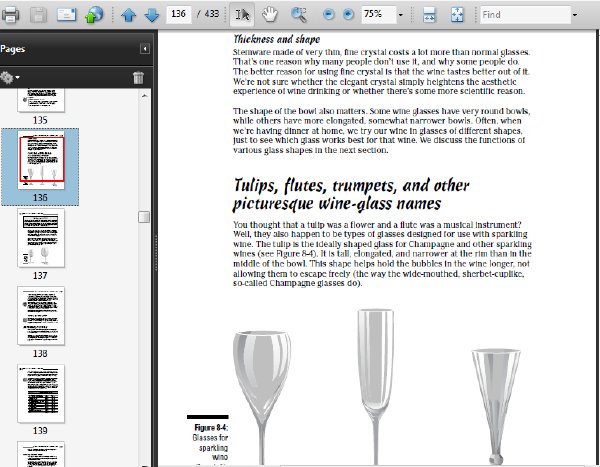This screenshot has width=600, height=467.
Task: Click the thumbnail scrollbar up arrow
Action: point(144,96)
